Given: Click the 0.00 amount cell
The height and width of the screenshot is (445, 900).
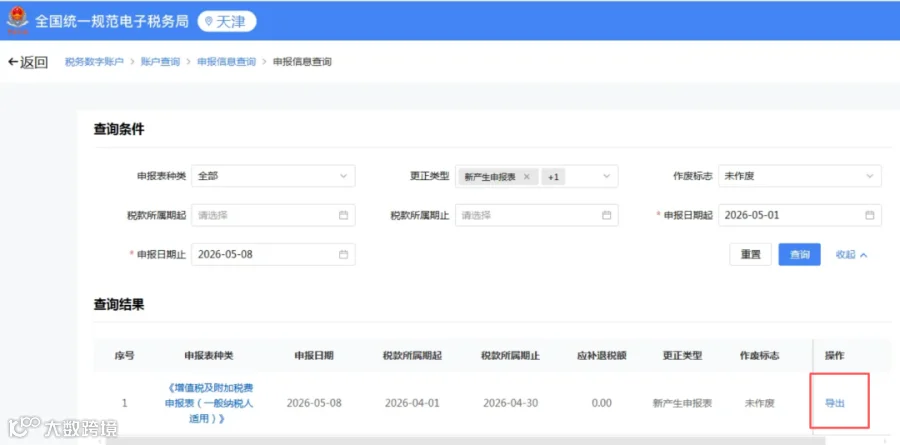Looking at the screenshot, I should pos(602,403).
